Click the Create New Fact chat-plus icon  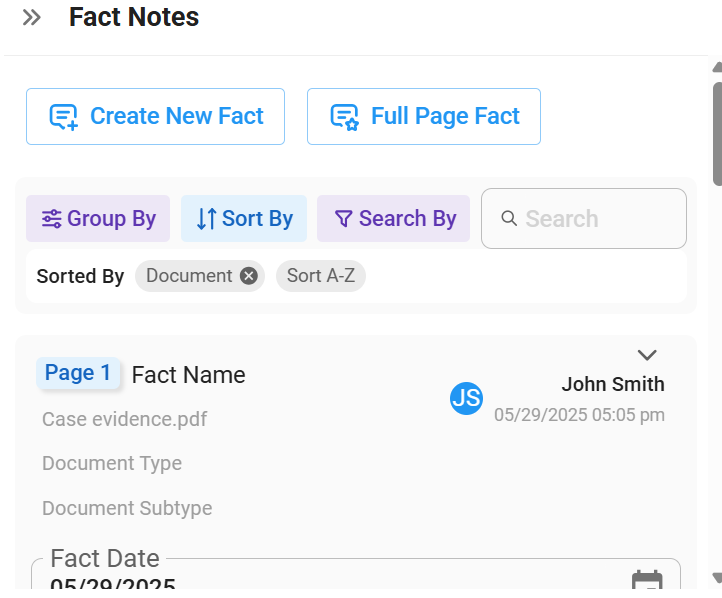64,117
